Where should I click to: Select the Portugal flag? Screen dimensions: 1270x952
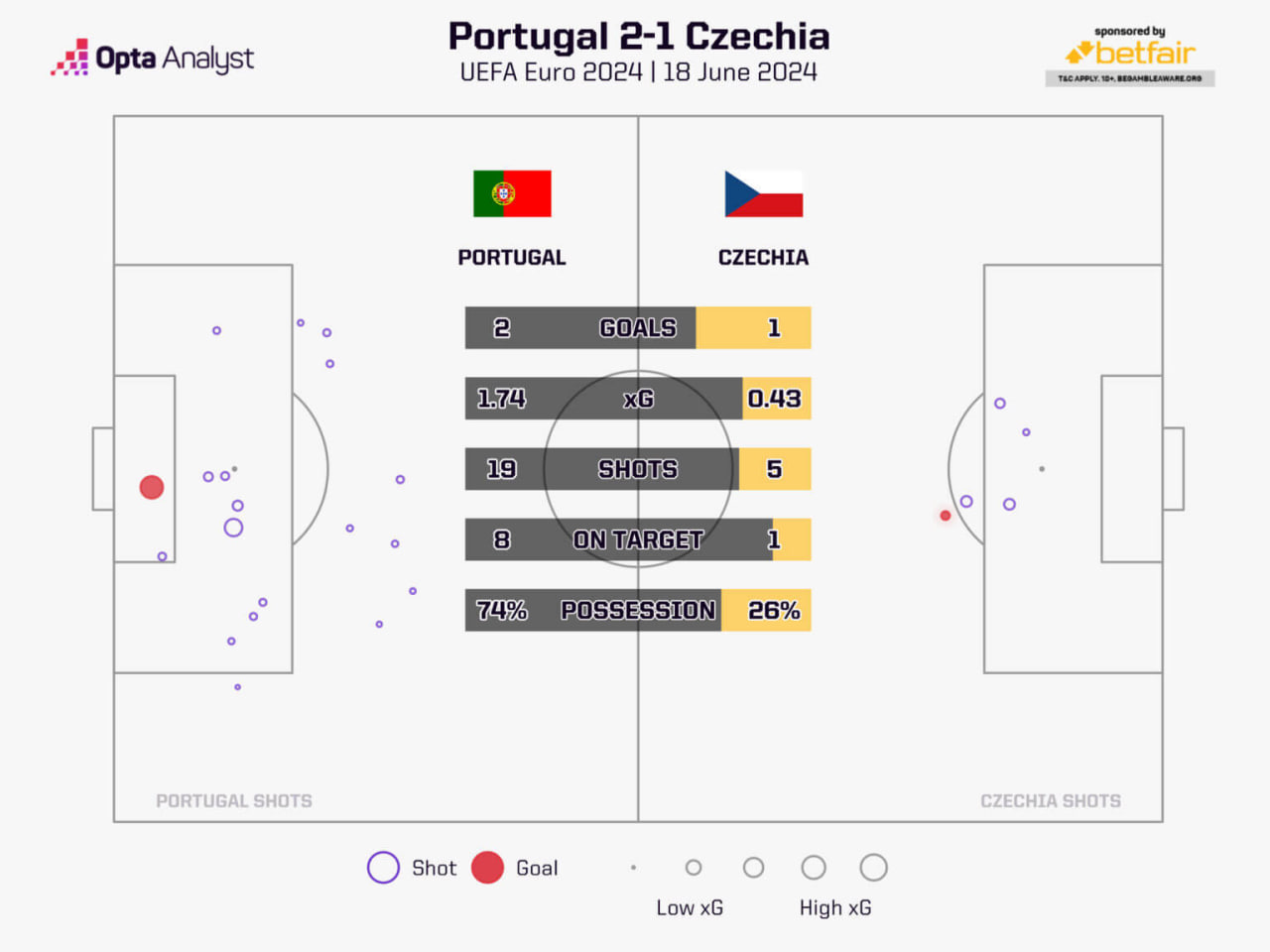(512, 193)
